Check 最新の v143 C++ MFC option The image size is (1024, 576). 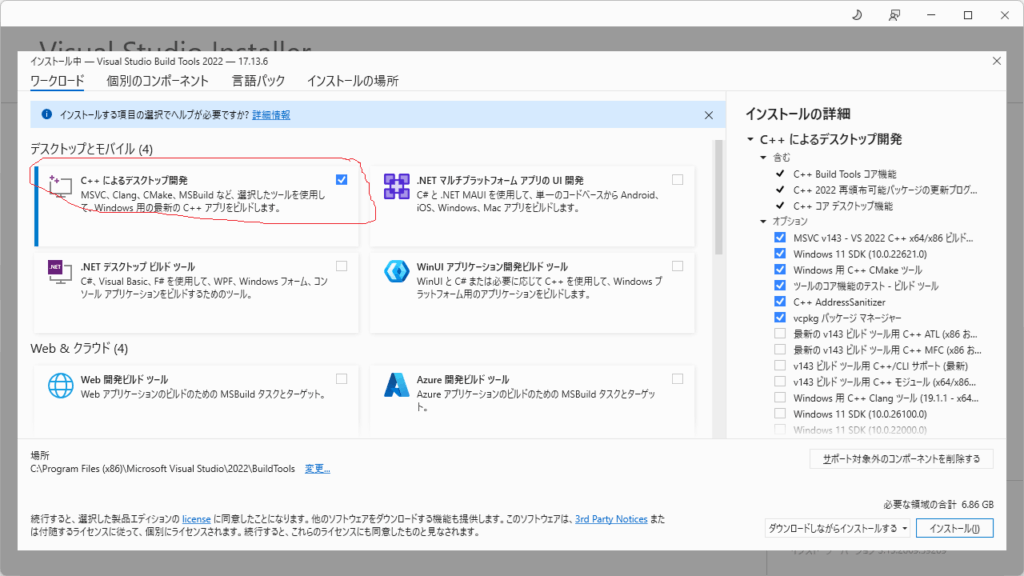(x=780, y=349)
